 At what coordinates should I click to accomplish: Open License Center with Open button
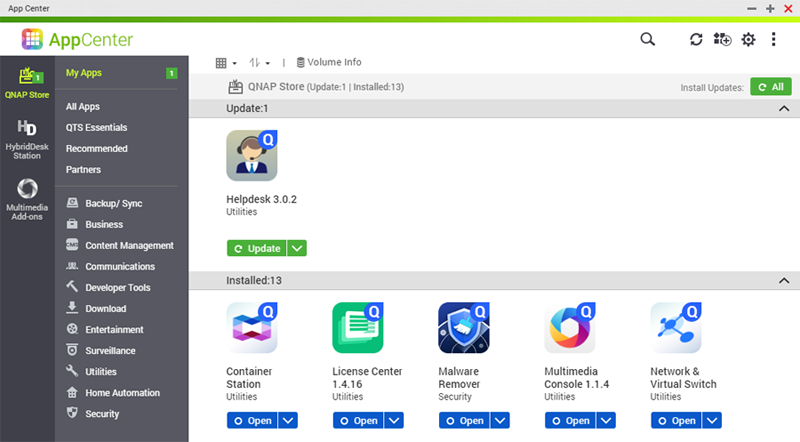tap(358, 421)
